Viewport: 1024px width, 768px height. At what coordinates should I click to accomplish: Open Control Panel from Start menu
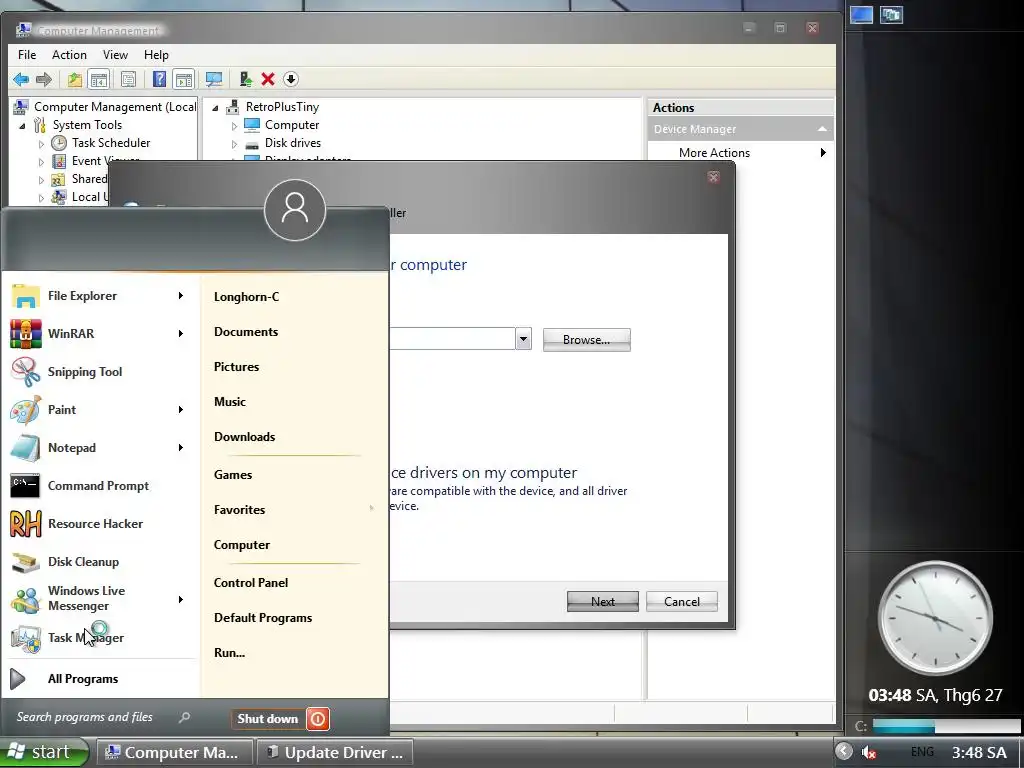point(251,583)
